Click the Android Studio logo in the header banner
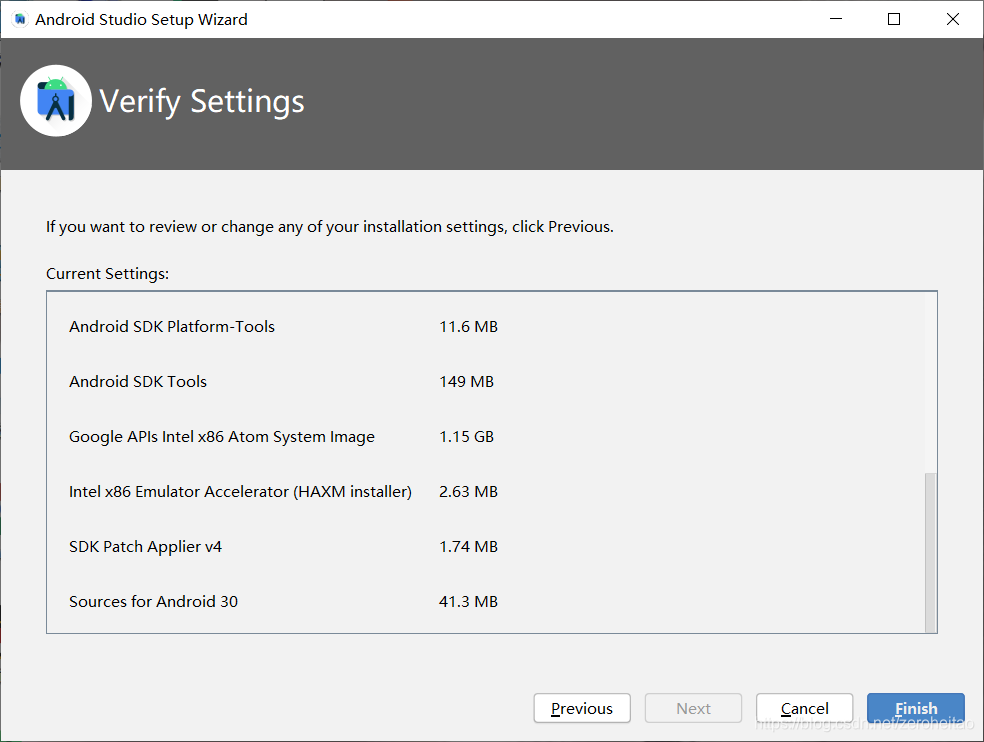 coord(55,100)
